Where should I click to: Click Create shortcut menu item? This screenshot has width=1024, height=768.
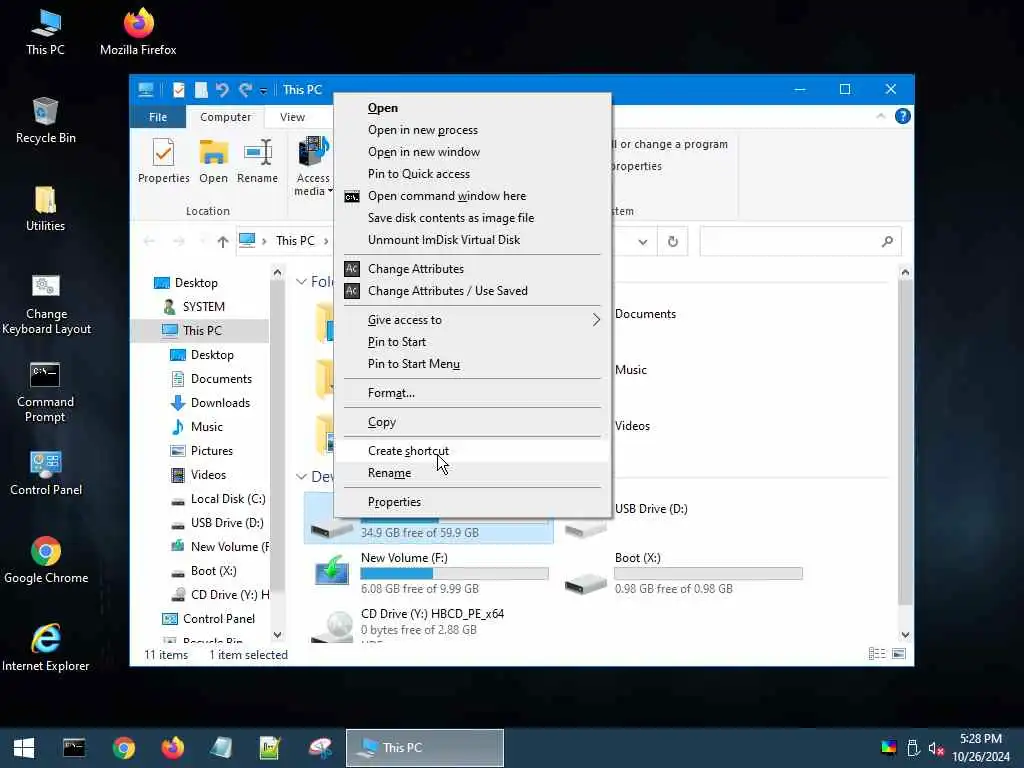473,451
